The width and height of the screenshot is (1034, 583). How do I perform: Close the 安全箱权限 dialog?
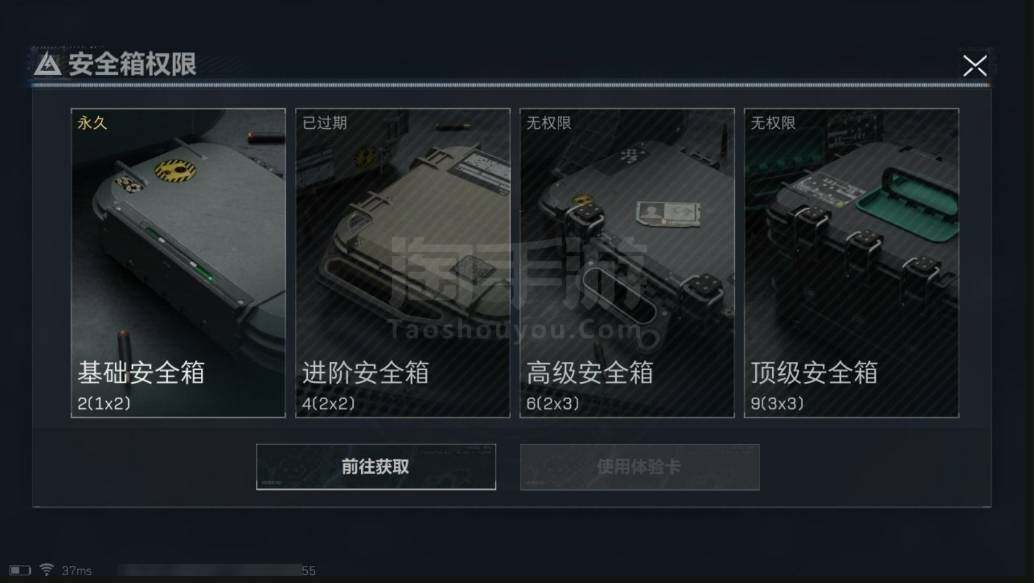(975, 65)
